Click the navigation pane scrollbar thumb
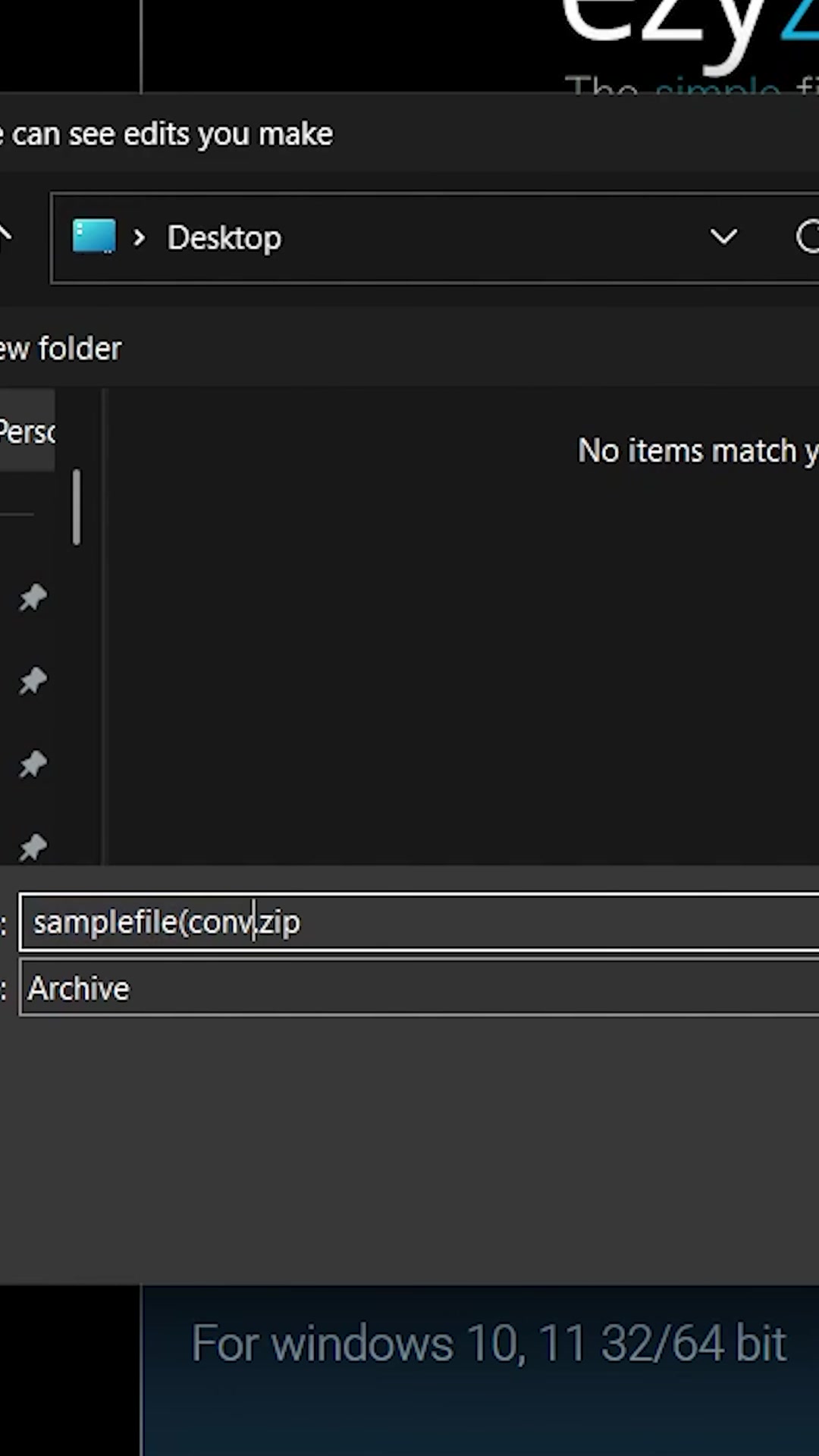The width and height of the screenshot is (819, 1456). (77, 507)
